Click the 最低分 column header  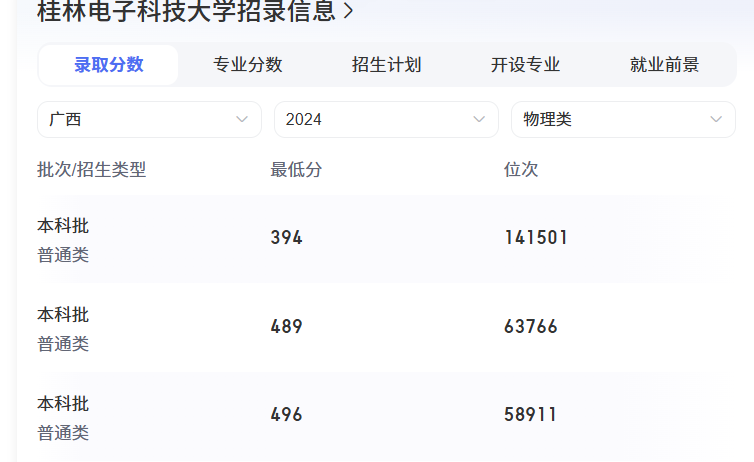(x=296, y=170)
